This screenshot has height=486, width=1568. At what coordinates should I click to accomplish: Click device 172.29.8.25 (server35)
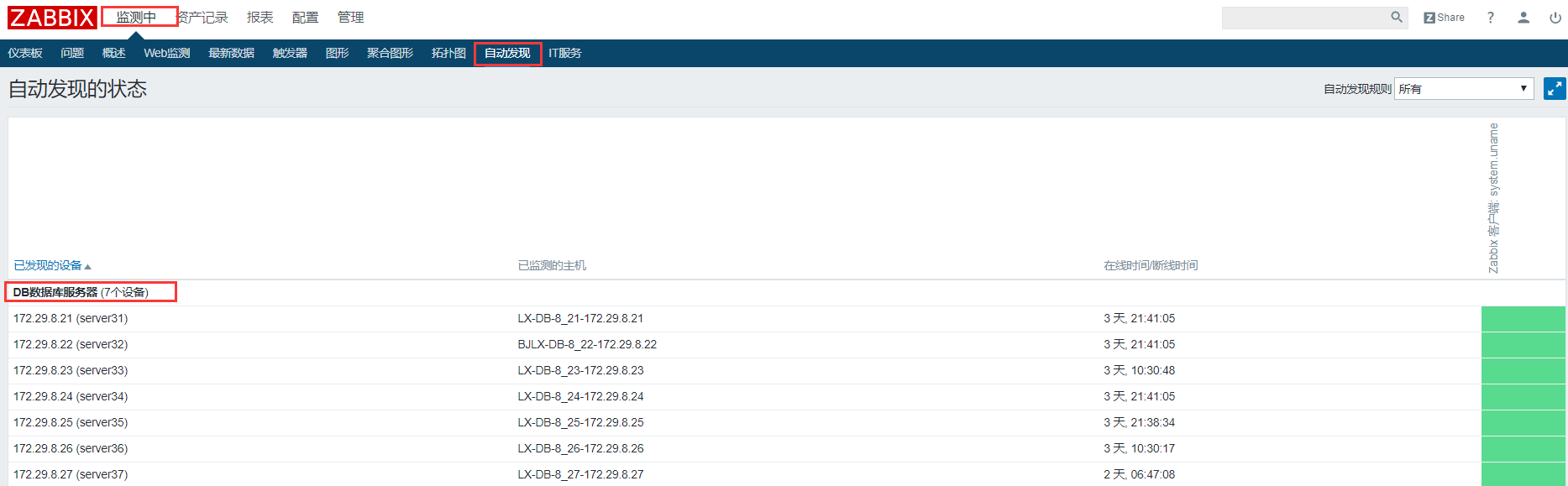[x=71, y=422]
